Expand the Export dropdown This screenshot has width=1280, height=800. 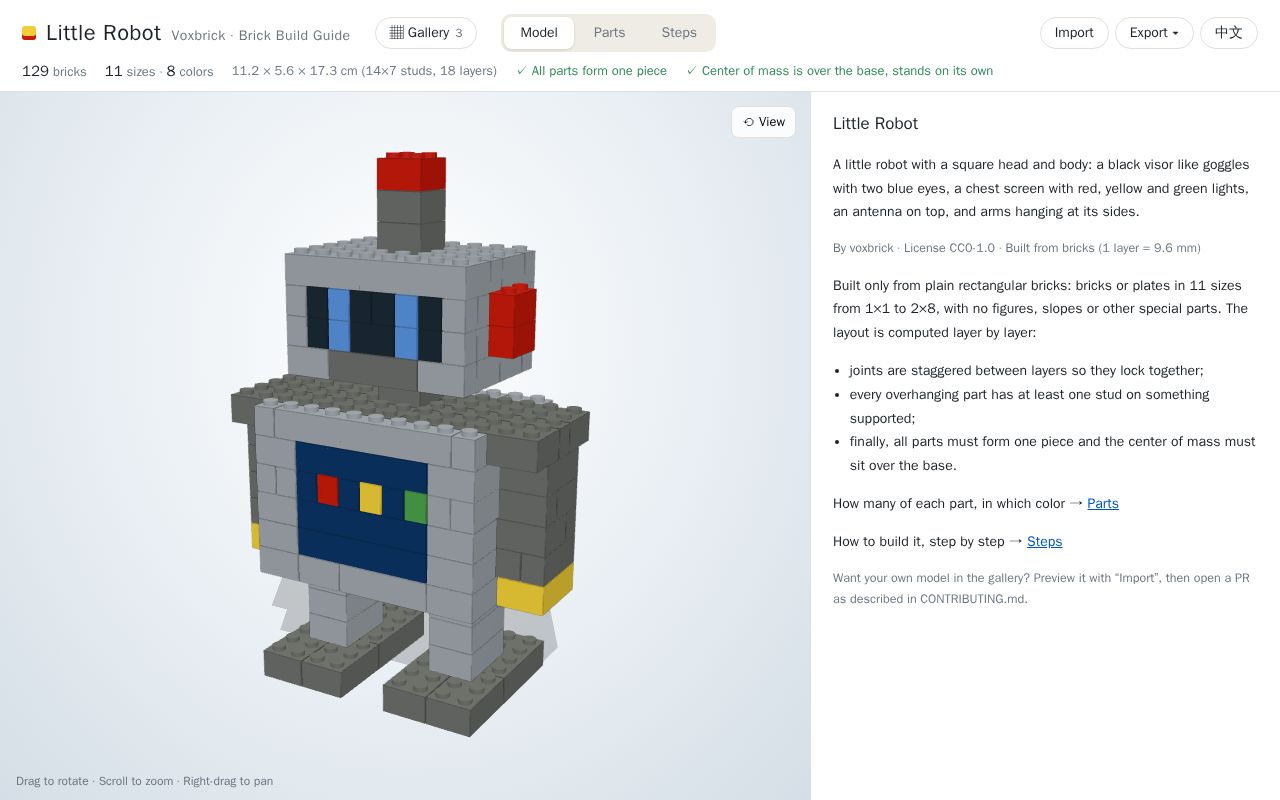coord(1154,33)
